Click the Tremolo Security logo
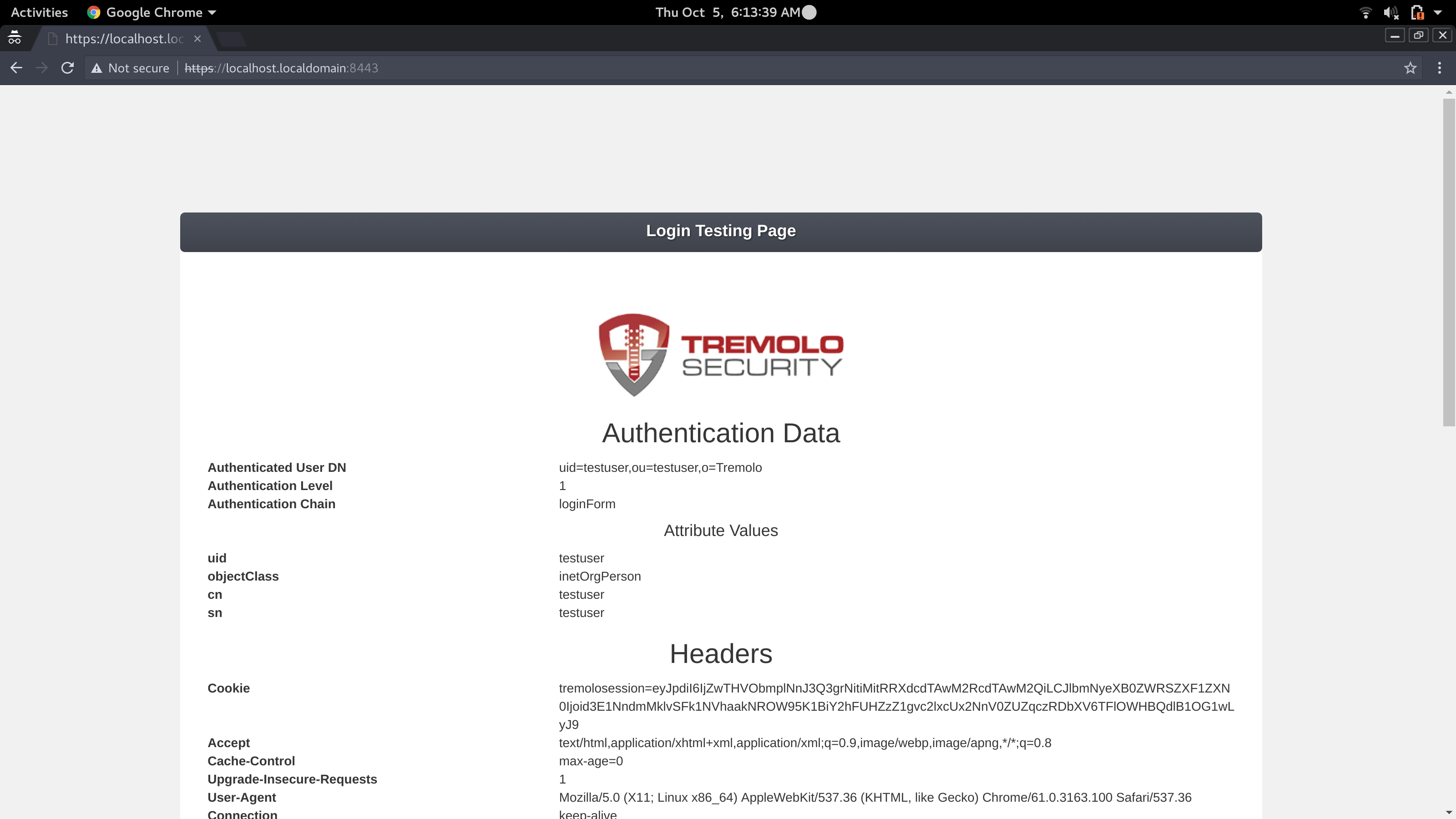The height and width of the screenshot is (819, 1456). (721, 355)
